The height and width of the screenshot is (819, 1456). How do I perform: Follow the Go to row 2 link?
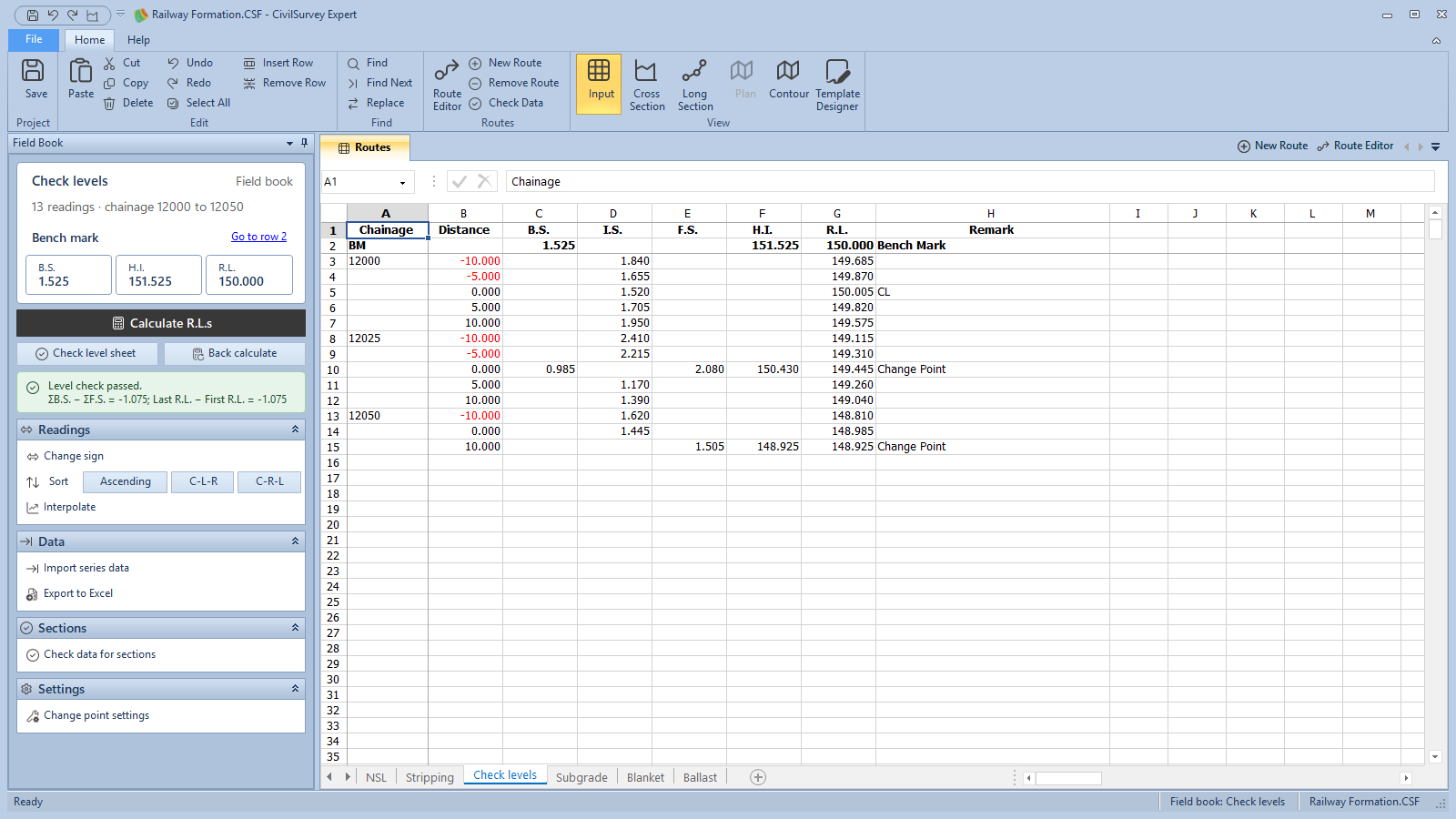coord(258,237)
